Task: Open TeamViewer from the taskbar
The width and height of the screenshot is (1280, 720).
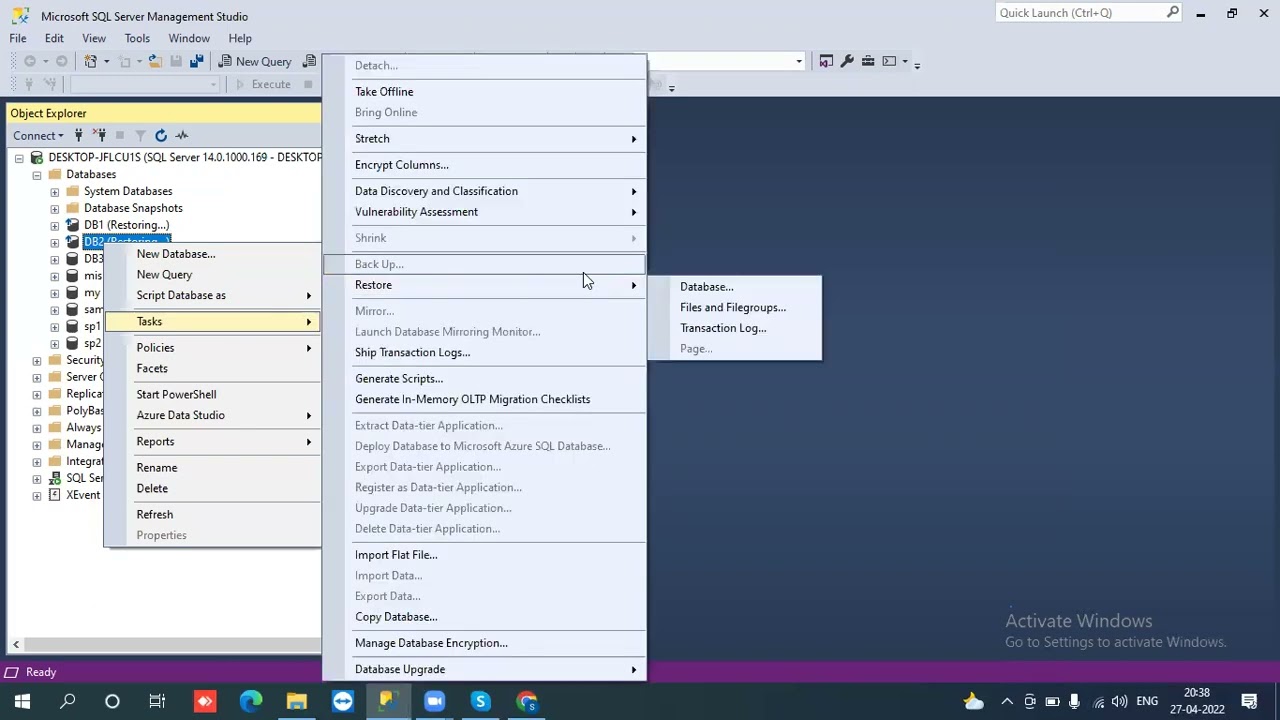Action: point(342,701)
